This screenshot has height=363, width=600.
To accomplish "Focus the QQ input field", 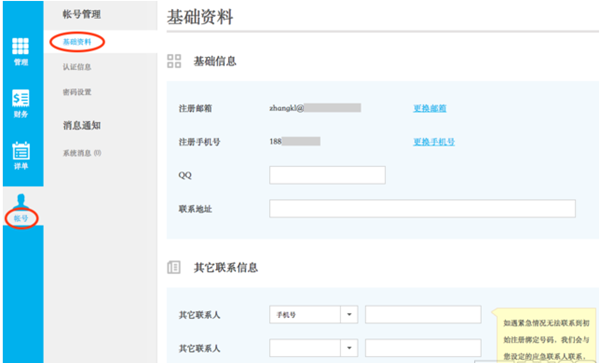I will [x=327, y=175].
